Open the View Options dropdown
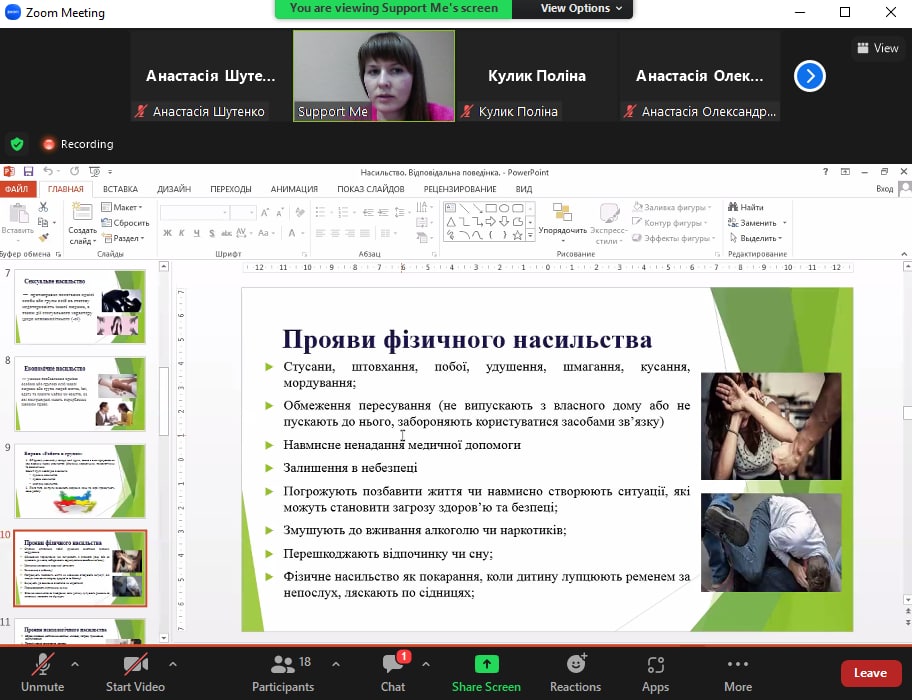Viewport: 912px width, 700px height. 581,8
